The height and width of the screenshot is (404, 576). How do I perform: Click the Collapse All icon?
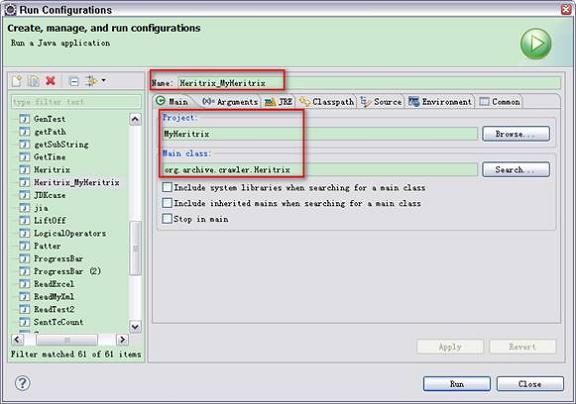[74, 81]
